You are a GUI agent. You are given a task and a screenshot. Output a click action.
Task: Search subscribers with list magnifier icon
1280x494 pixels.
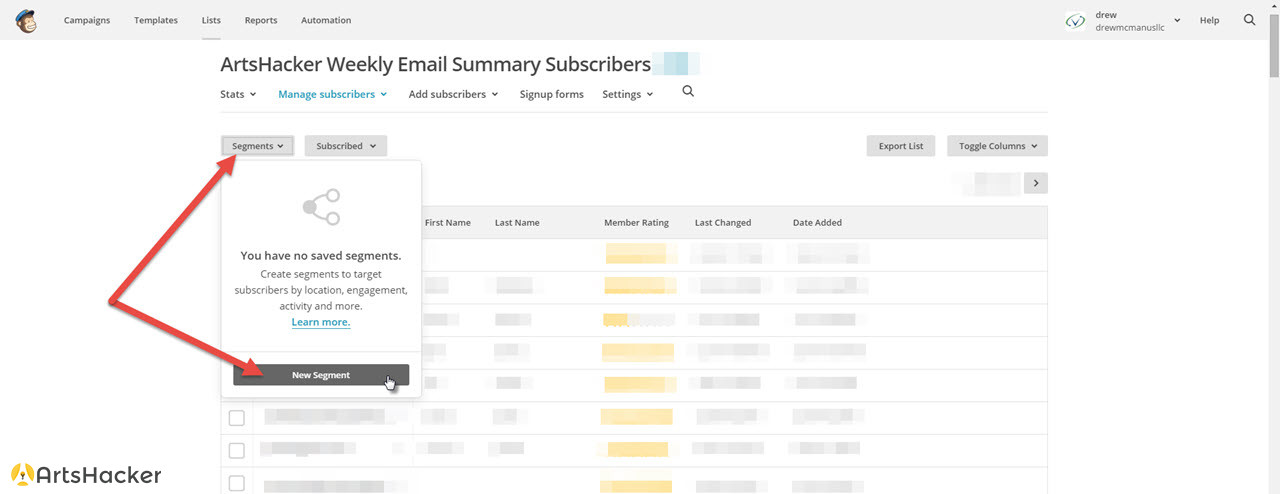688,92
